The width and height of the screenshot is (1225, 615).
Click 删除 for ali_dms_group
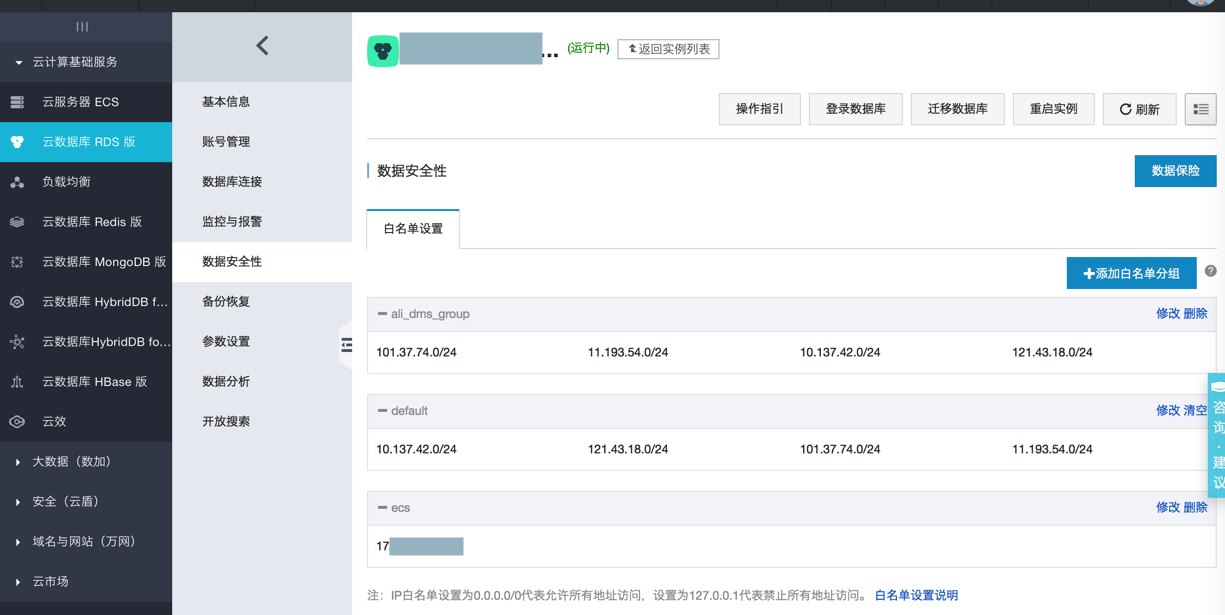(1195, 314)
